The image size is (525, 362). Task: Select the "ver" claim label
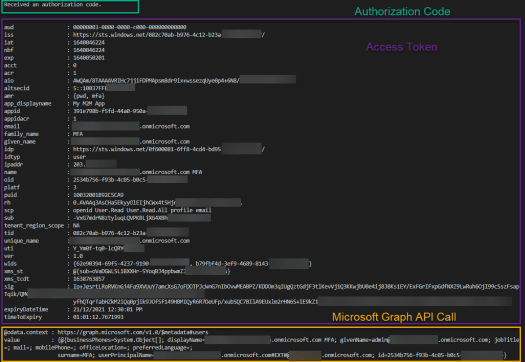coord(9,256)
